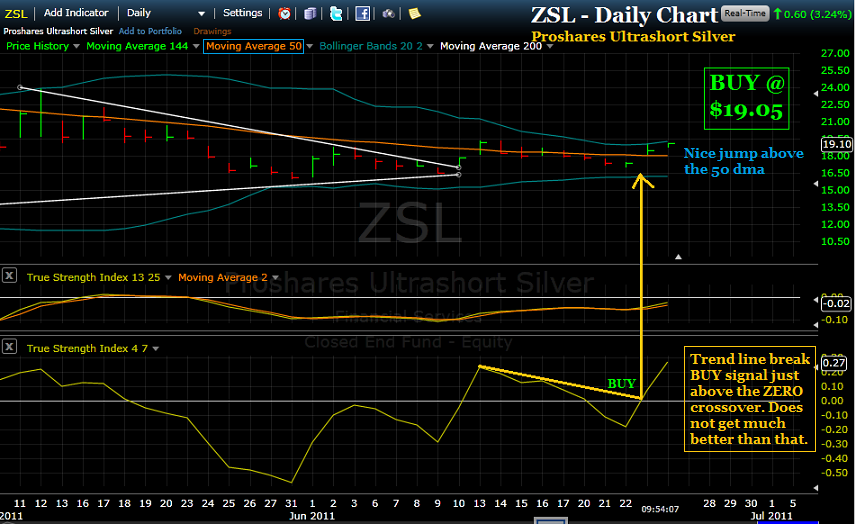Click the Add to Portfolio link

pos(150,31)
